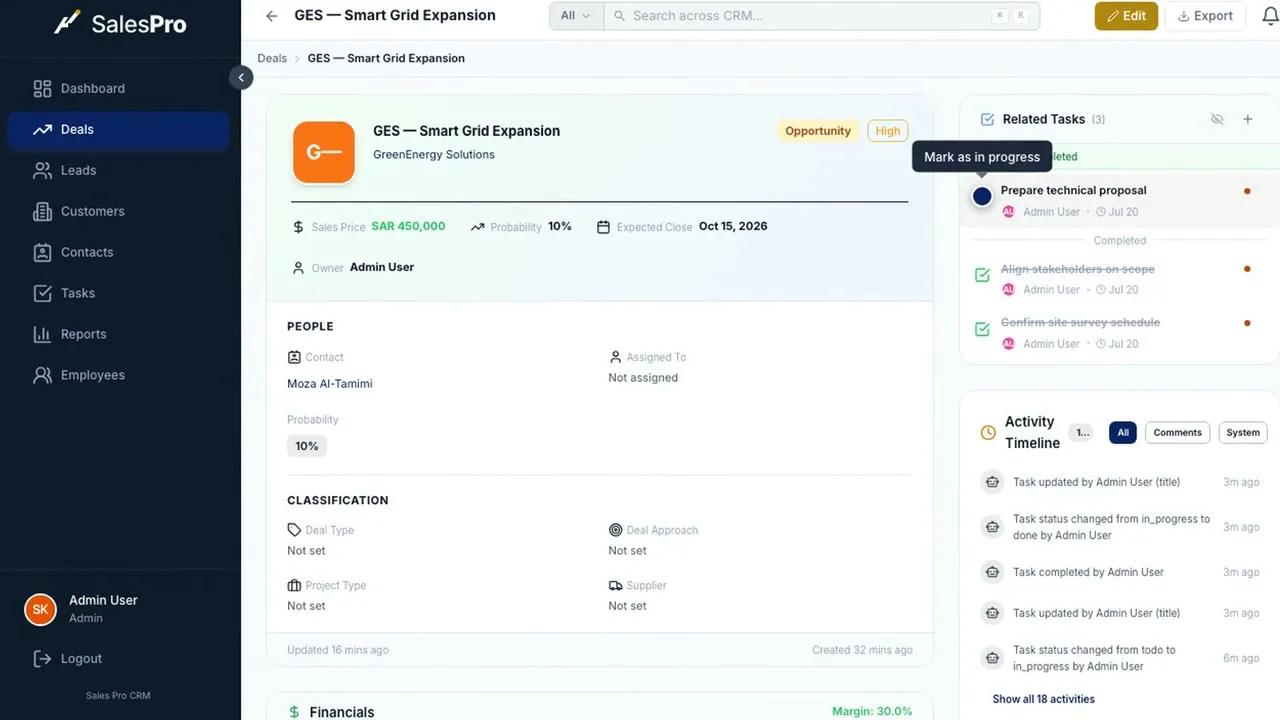Image resolution: width=1280 pixels, height=720 pixels.
Task: Open the Dashboard in the sidebar
Action: (x=119, y=88)
